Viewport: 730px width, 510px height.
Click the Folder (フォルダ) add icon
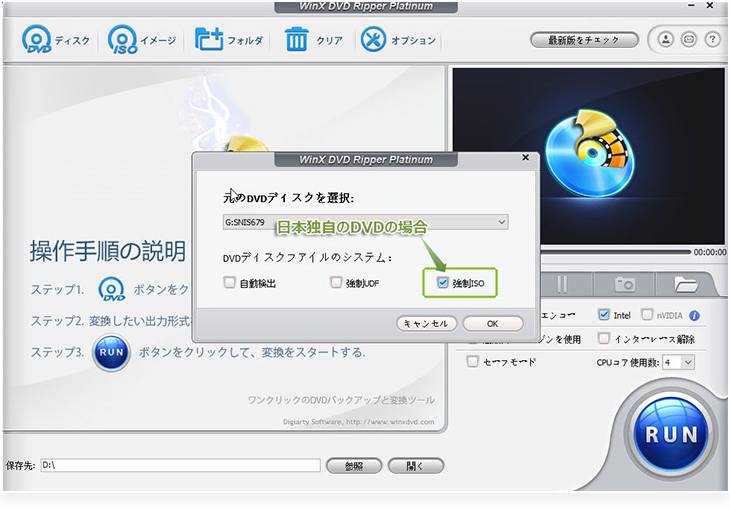coord(209,39)
